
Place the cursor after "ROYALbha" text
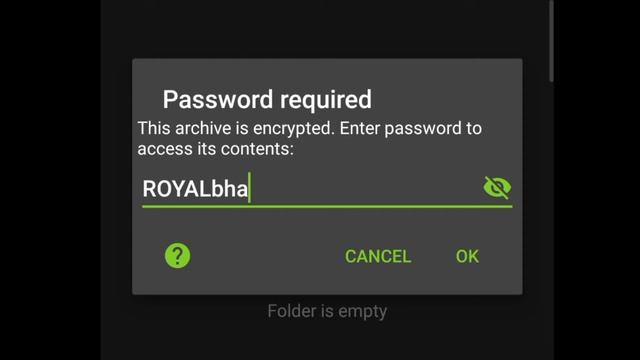(x=249, y=189)
